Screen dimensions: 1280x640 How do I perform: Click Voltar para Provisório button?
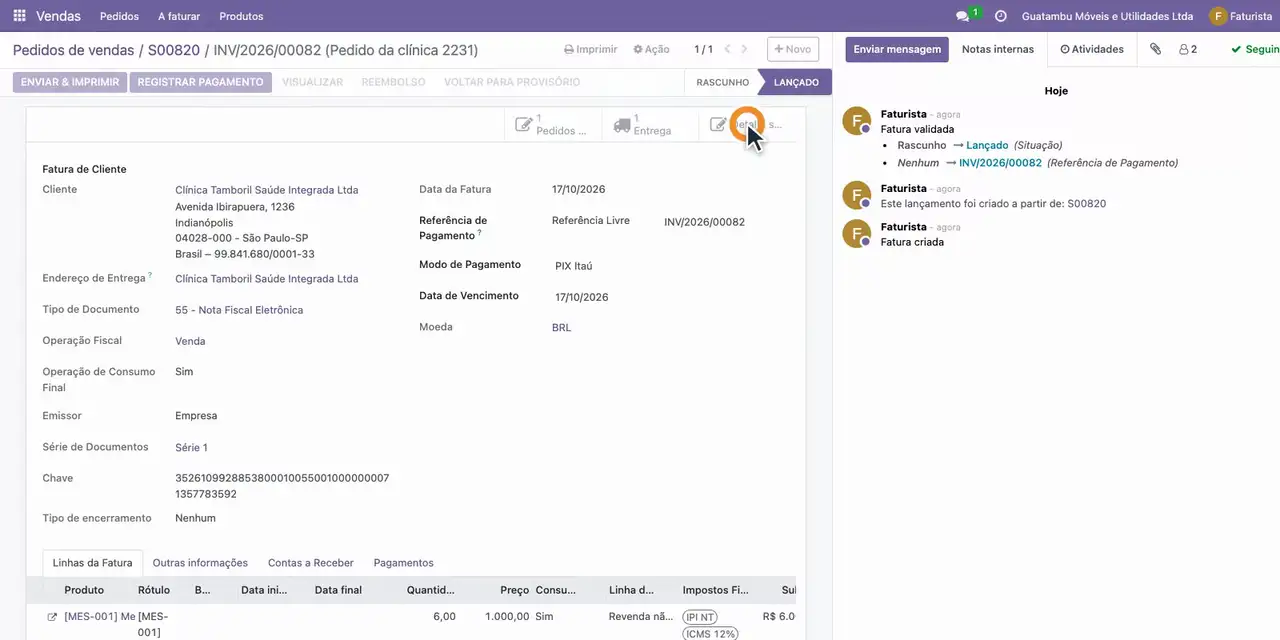pyautogui.click(x=512, y=82)
